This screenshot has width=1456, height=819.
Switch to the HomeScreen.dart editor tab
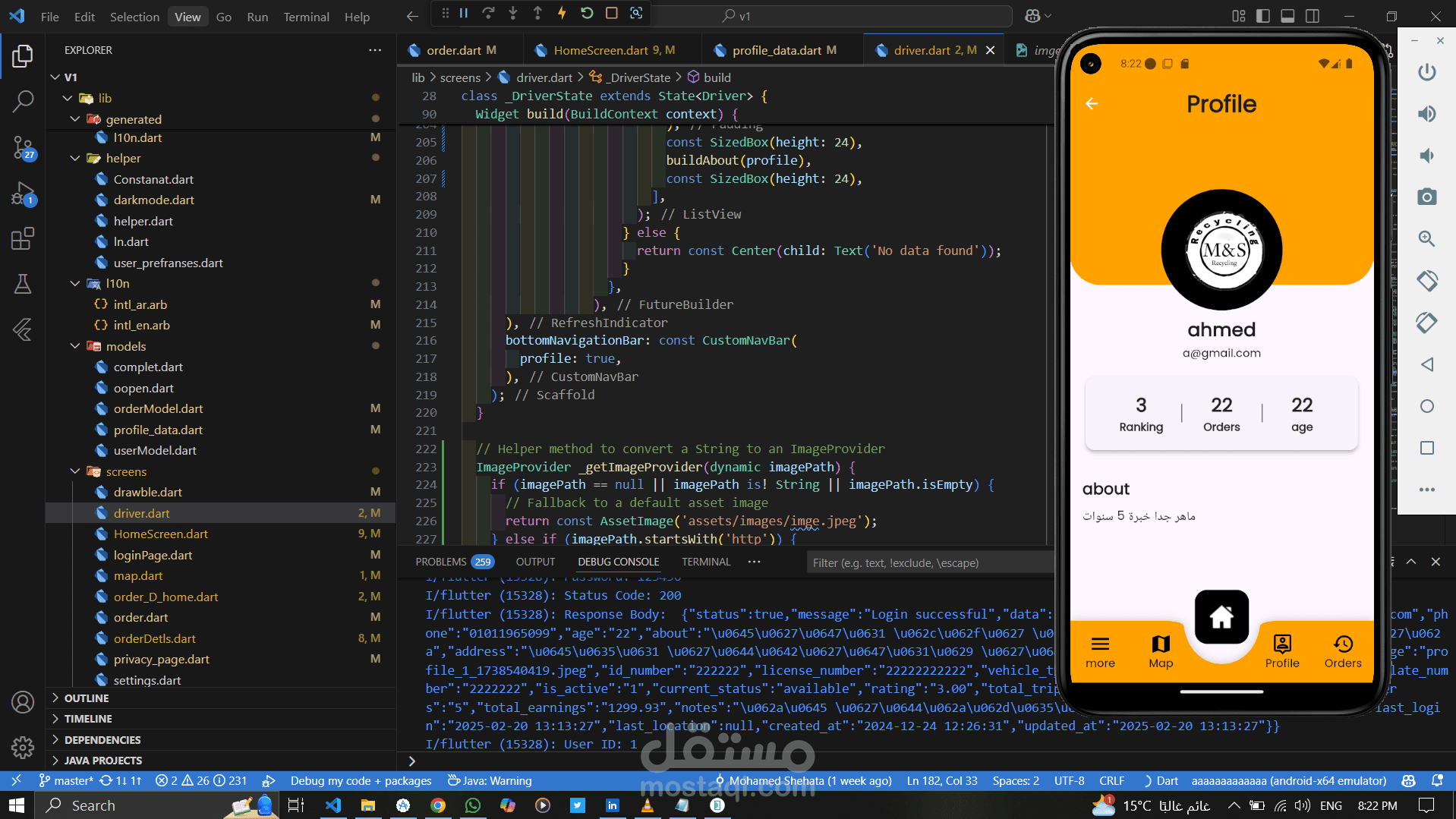600,50
